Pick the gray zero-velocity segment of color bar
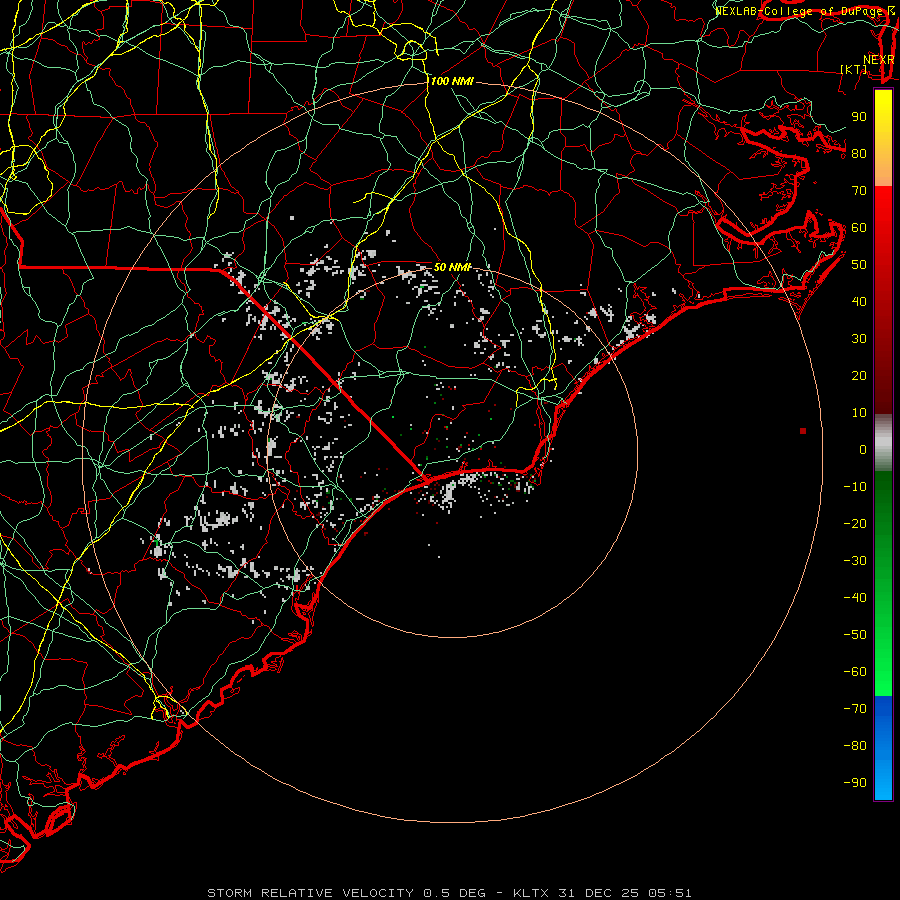900x900 pixels. 883,443
